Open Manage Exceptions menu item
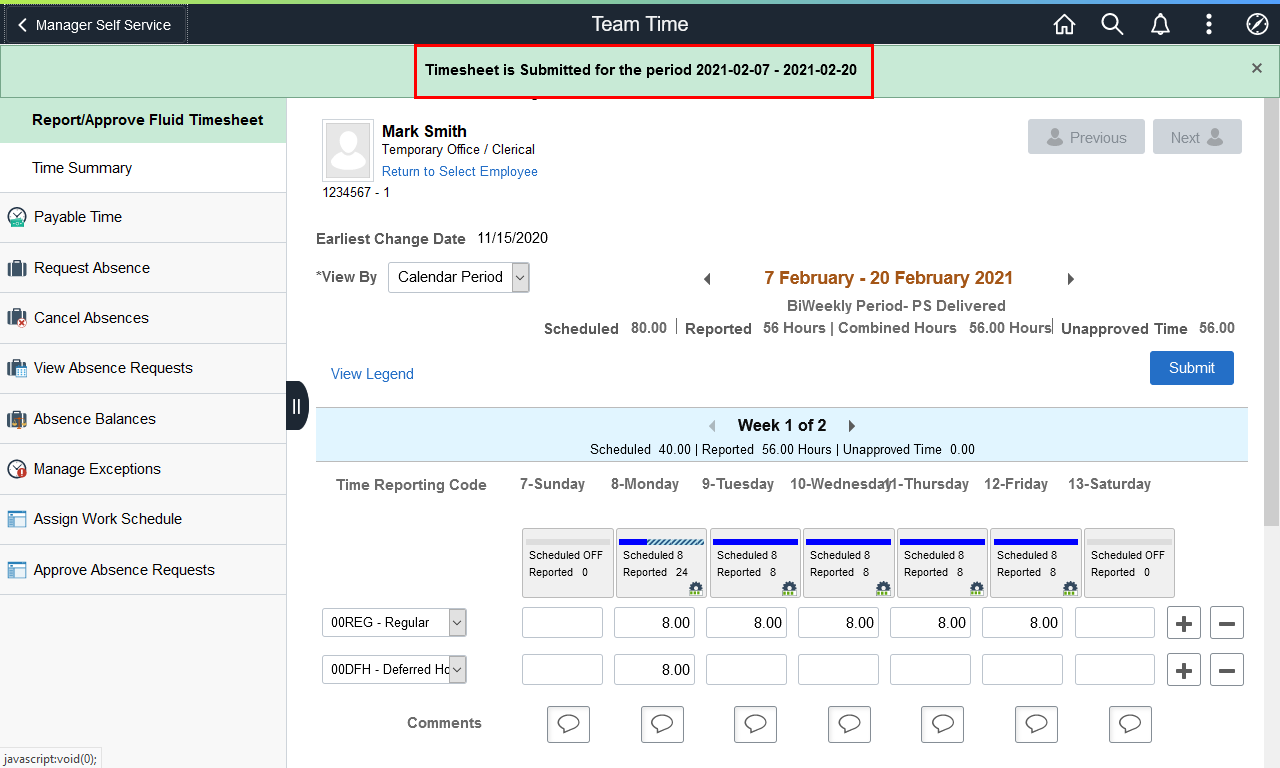Screen dimensions: 1280x768 [143, 469]
